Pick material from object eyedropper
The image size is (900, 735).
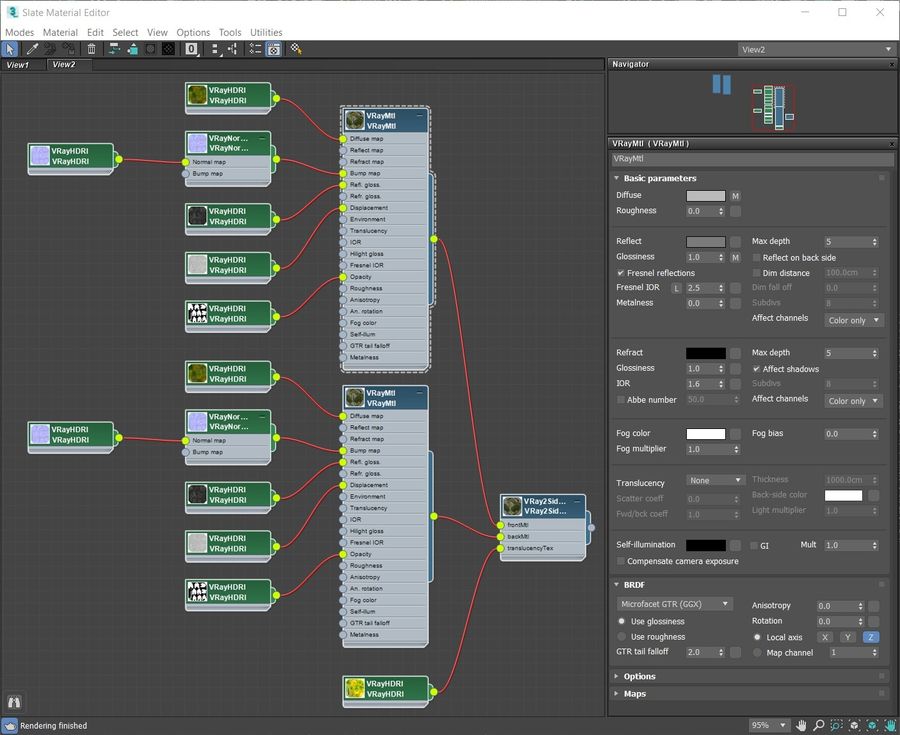[x=32, y=49]
